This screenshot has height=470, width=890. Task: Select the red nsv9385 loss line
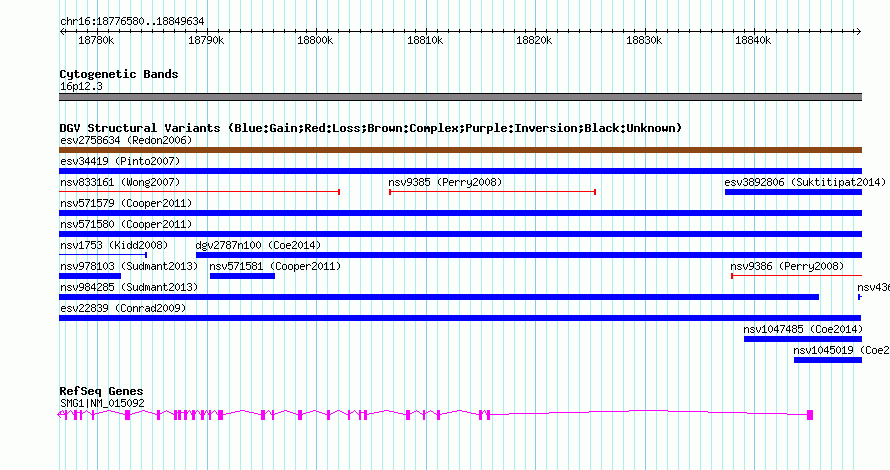[x=492, y=192]
